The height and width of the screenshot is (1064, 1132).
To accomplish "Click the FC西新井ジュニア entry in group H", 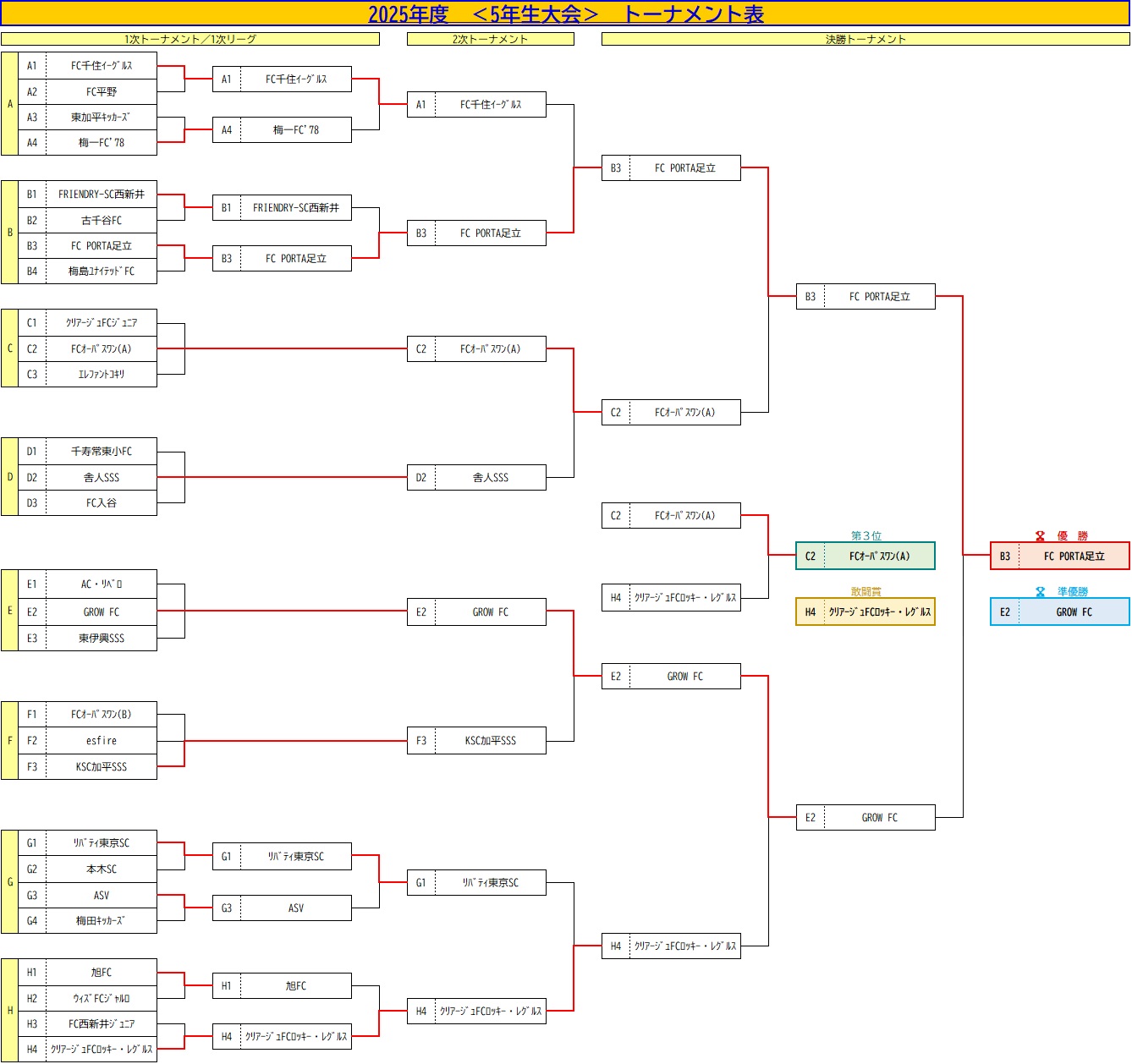I will click(102, 1023).
